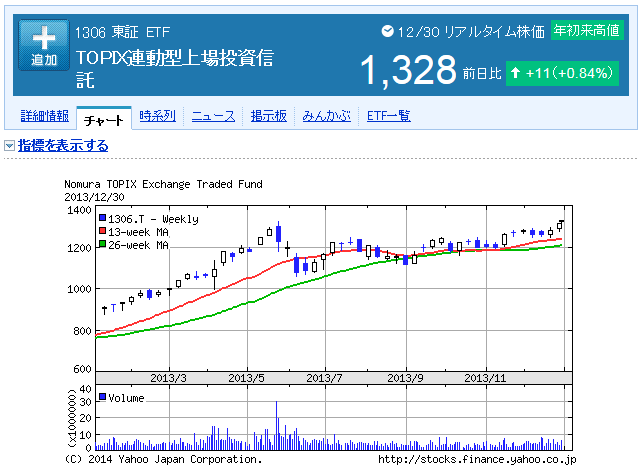The height and width of the screenshot is (468, 642).
Task: Click the up arrow icon in change badge
Action: 516,73
